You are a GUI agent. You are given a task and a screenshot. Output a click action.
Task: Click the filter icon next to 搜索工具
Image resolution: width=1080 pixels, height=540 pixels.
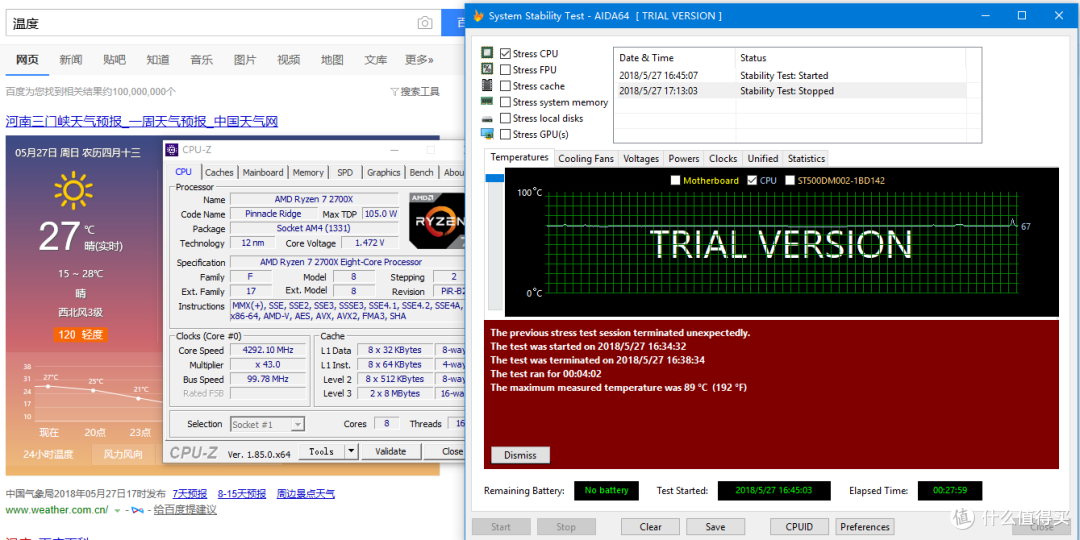pos(394,92)
